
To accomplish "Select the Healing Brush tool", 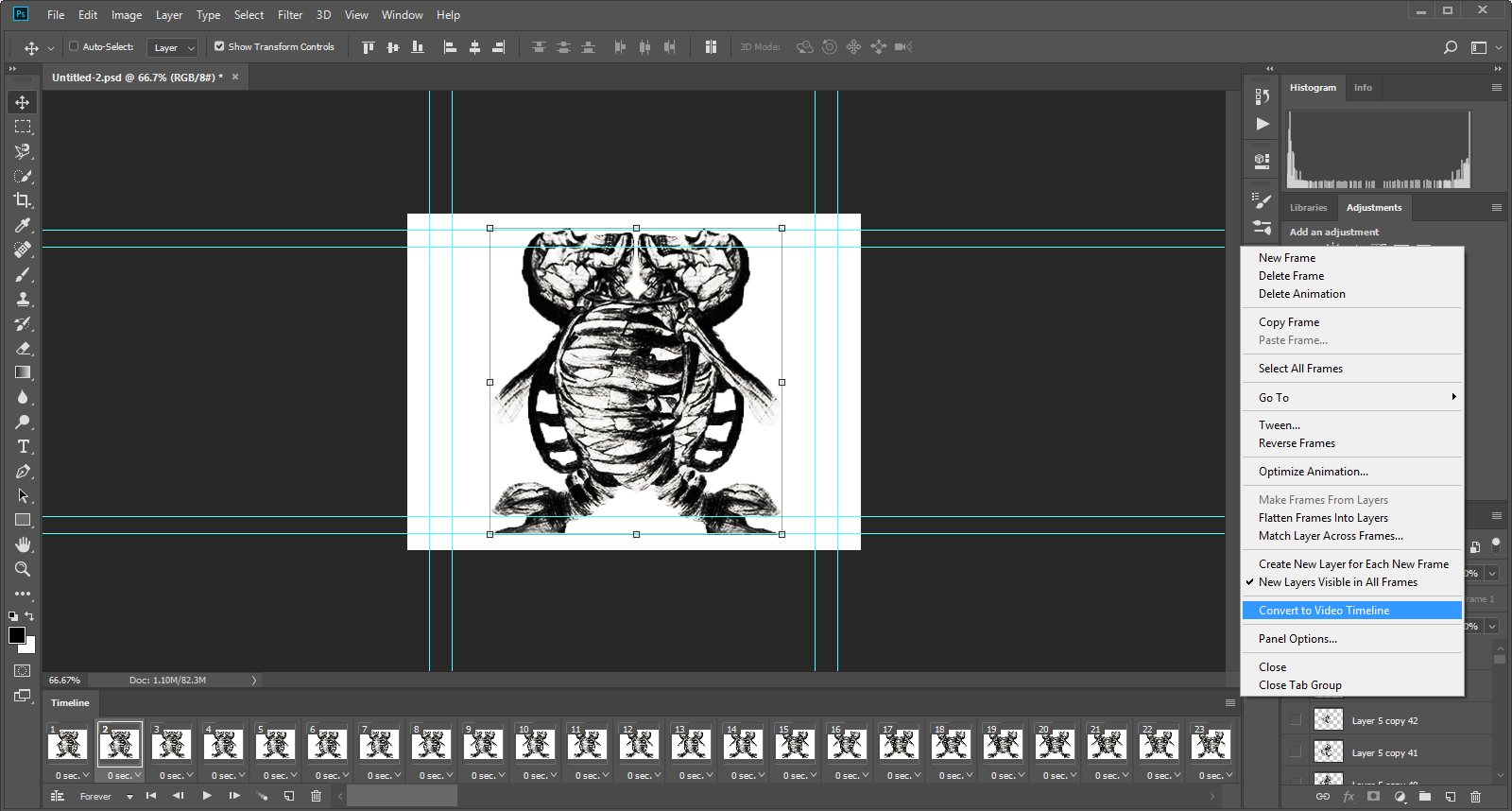I will coord(23,250).
